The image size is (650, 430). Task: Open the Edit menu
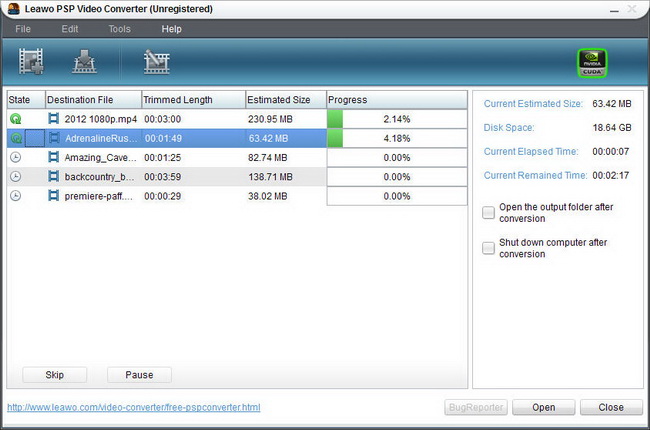pyautogui.click(x=70, y=29)
